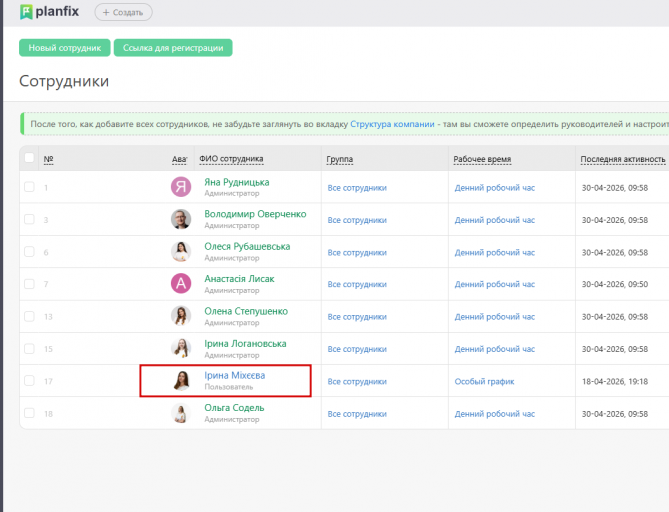The image size is (669, 512).
Task: Sort by Последняя активность column
Action: tap(622, 159)
